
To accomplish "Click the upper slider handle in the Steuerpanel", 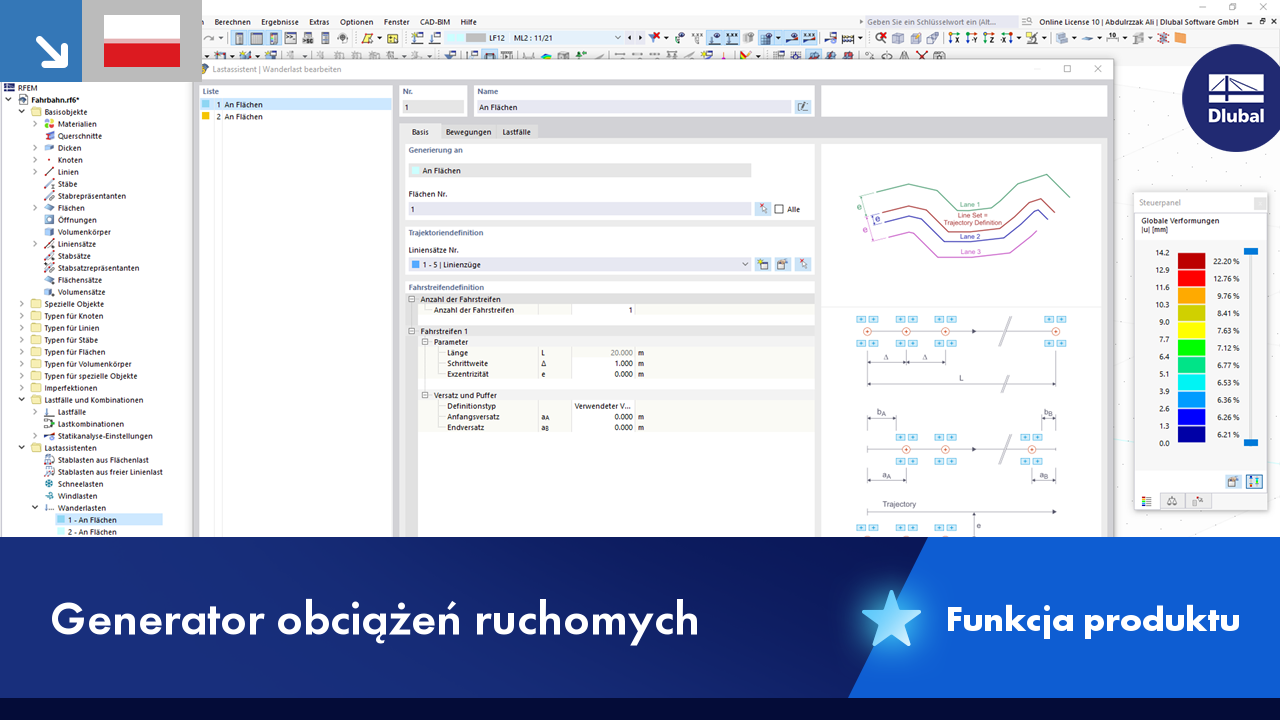I will tap(1250, 252).
